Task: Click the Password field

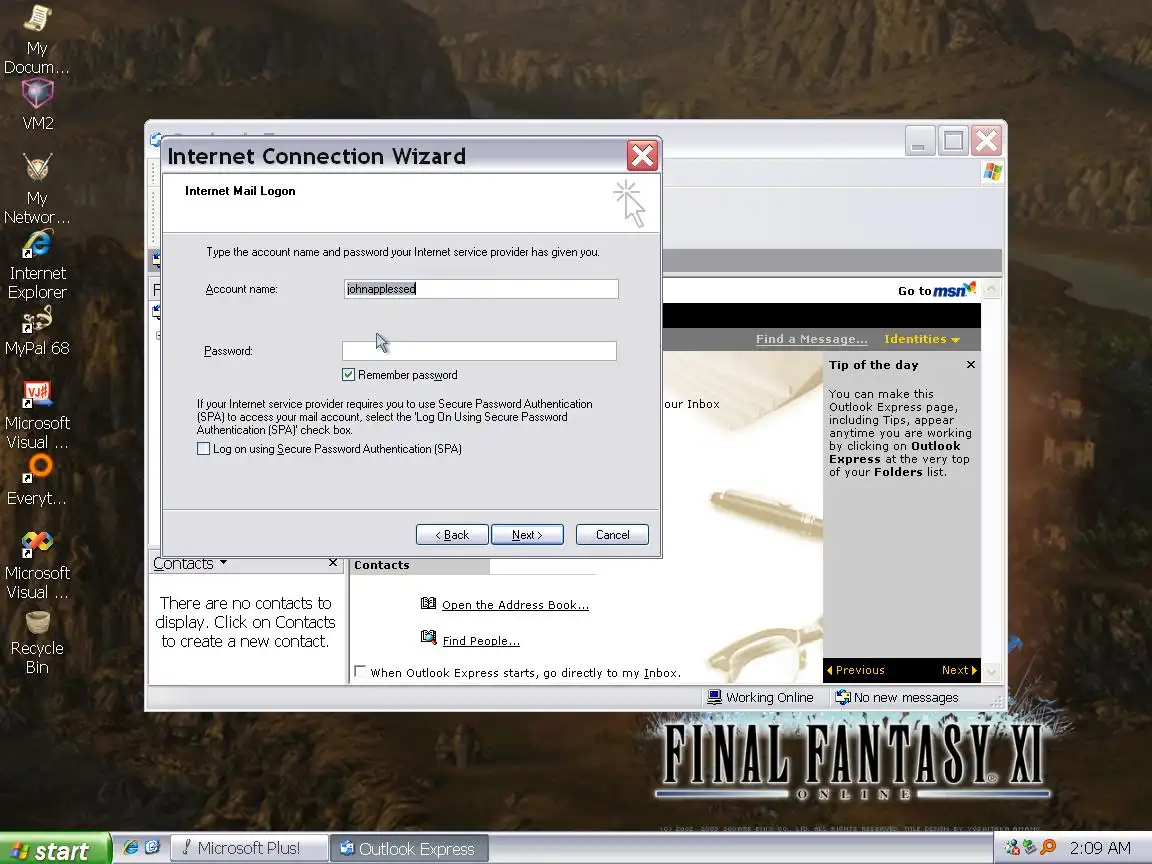Action: (479, 351)
